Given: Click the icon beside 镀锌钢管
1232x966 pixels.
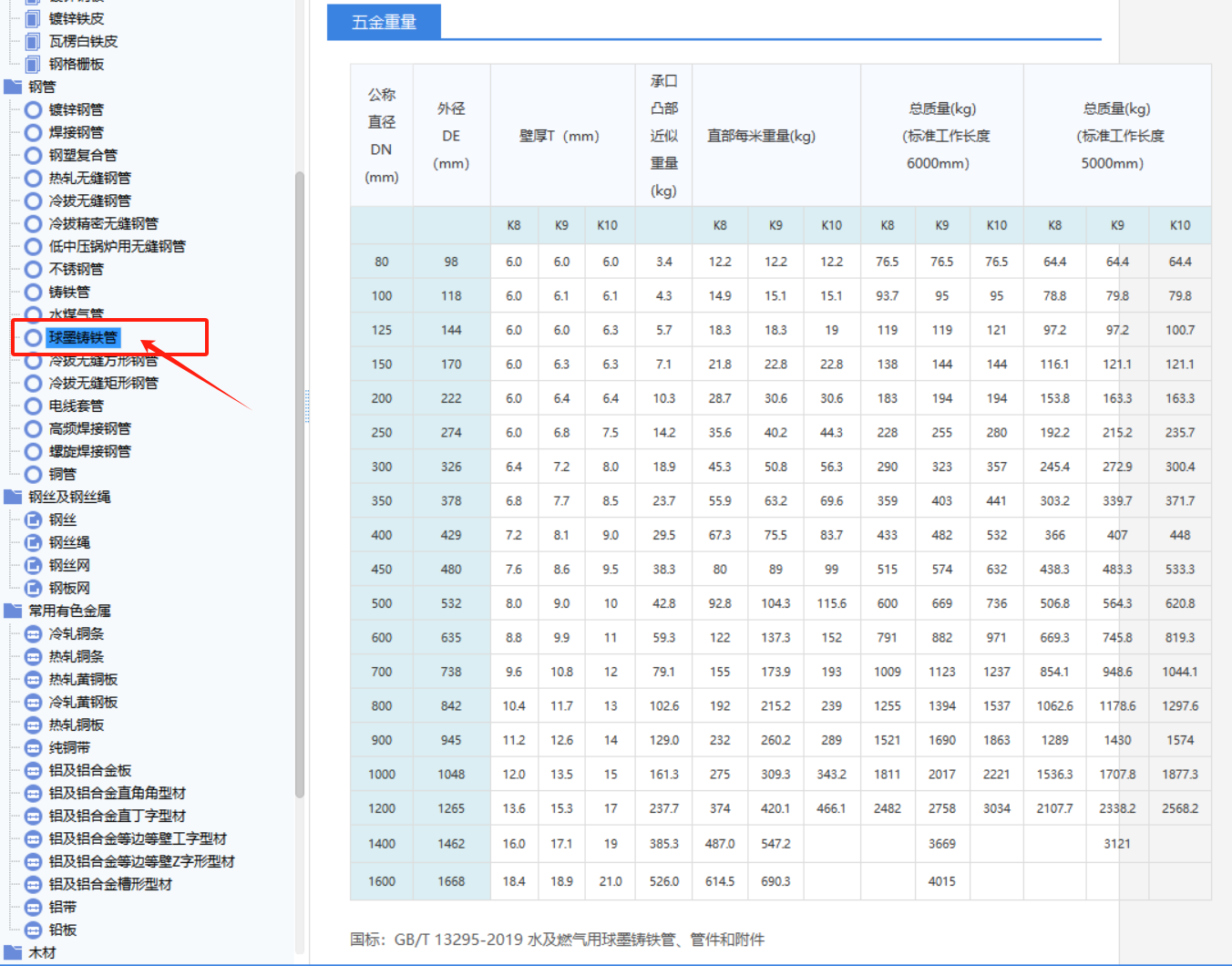Looking at the screenshot, I should click(x=34, y=110).
